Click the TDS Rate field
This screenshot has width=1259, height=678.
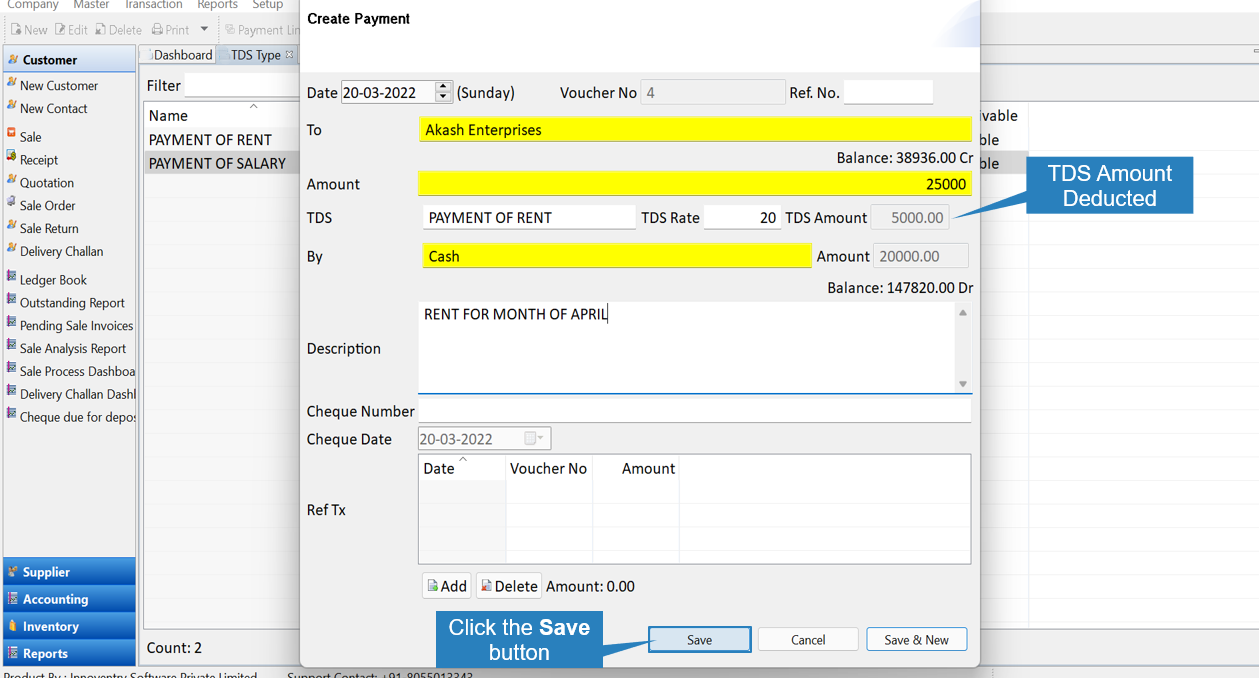point(742,217)
